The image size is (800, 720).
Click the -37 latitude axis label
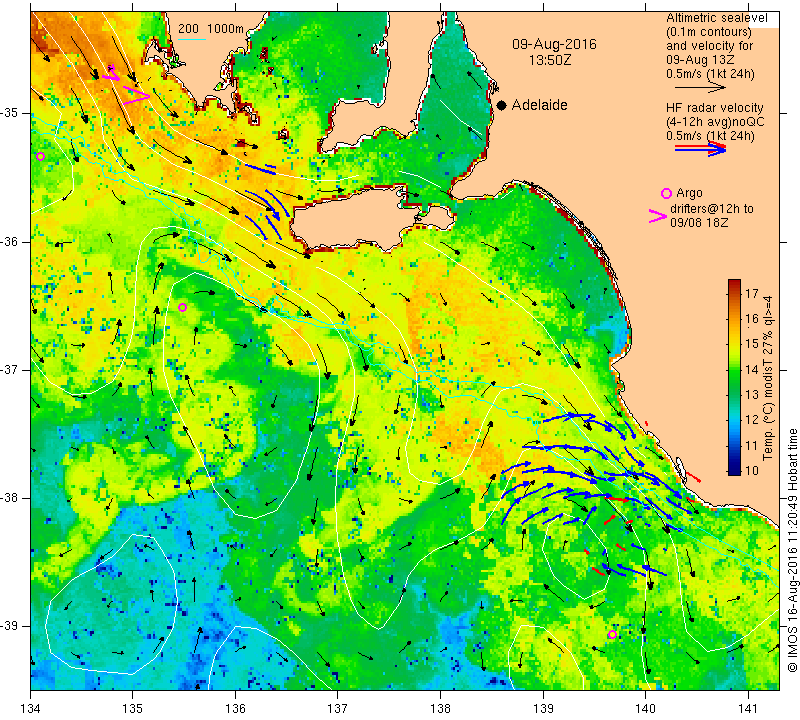11,369
